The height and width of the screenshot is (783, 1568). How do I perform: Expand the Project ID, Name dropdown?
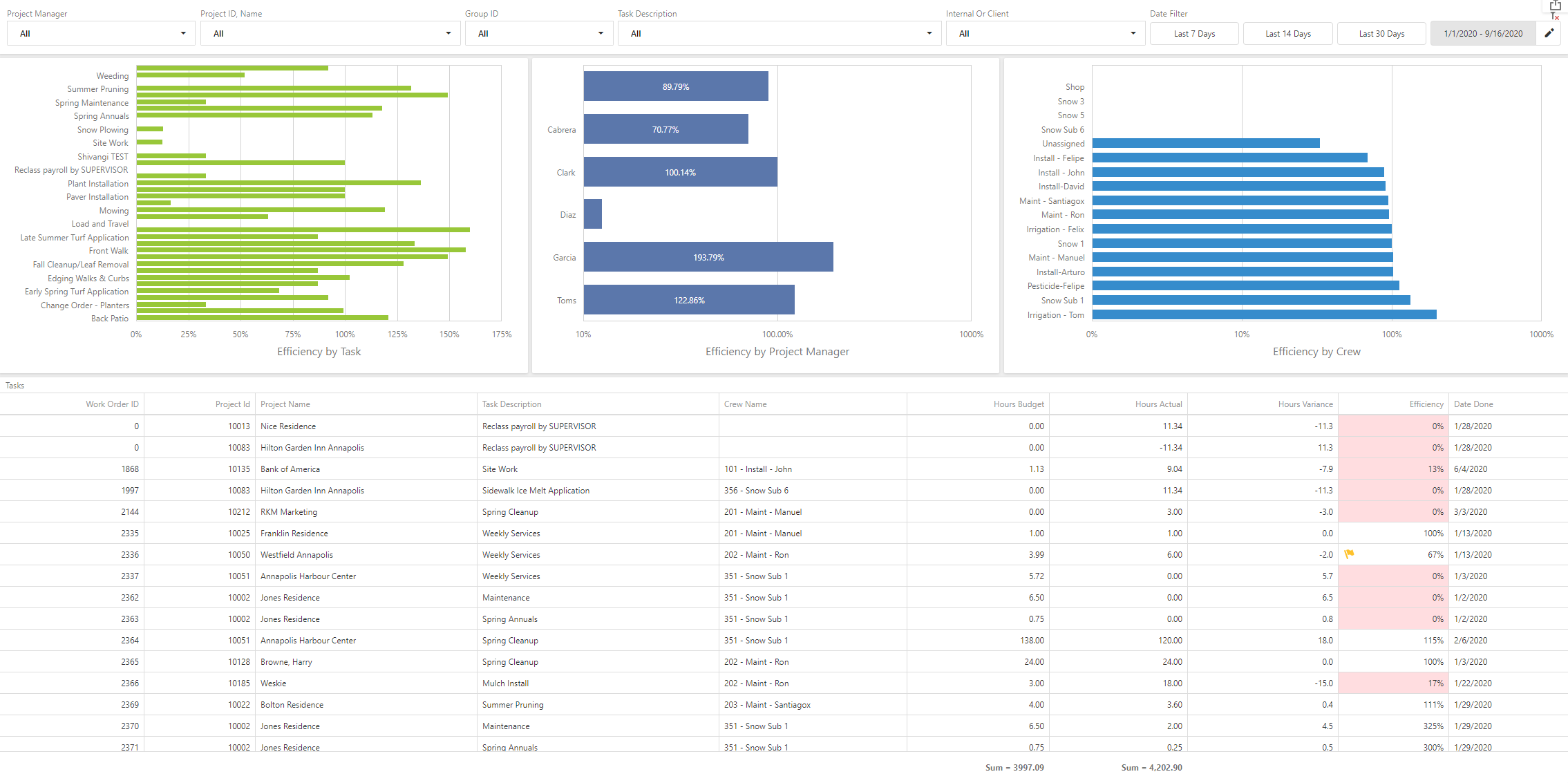point(330,34)
